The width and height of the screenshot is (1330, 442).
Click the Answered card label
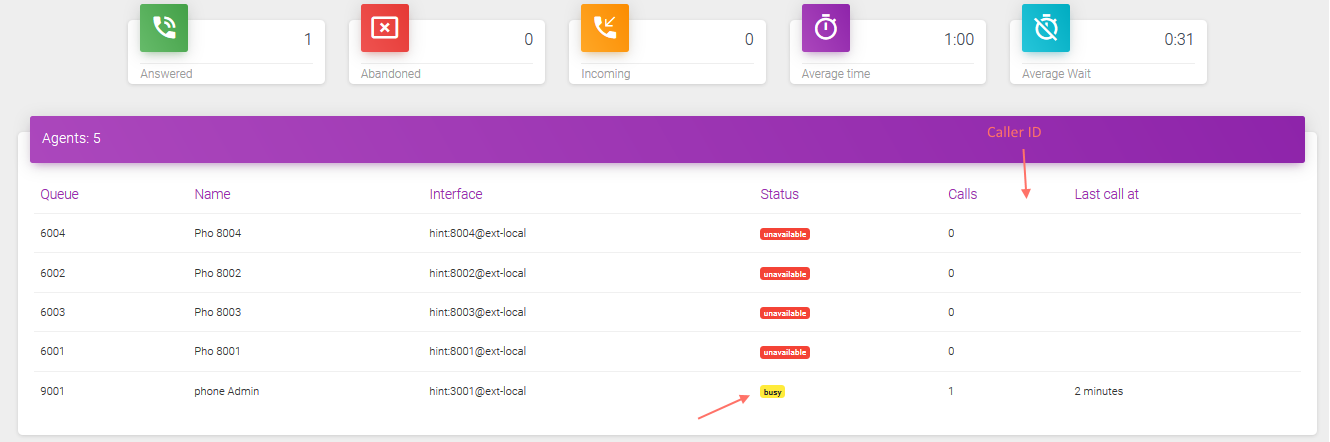coord(166,74)
